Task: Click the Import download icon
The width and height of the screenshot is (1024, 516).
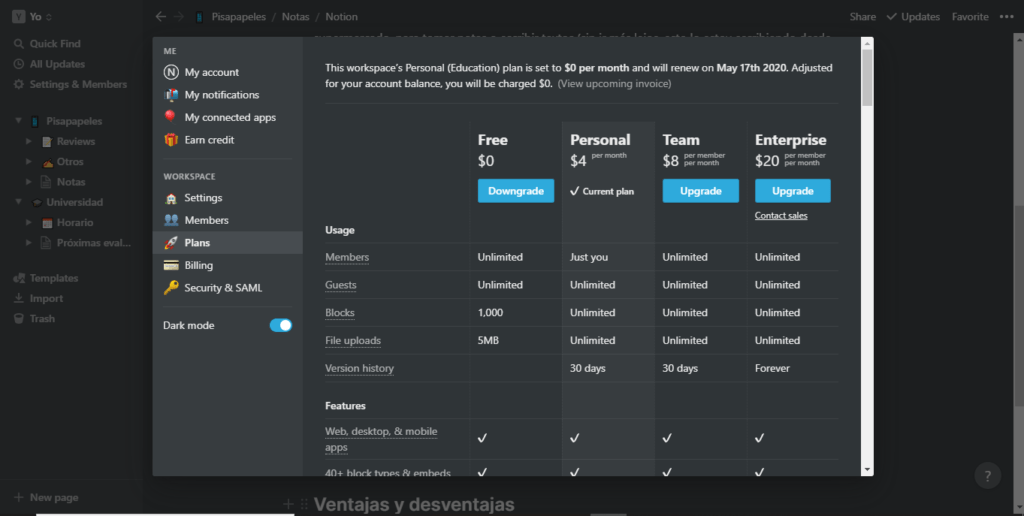Action: coord(19,298)
